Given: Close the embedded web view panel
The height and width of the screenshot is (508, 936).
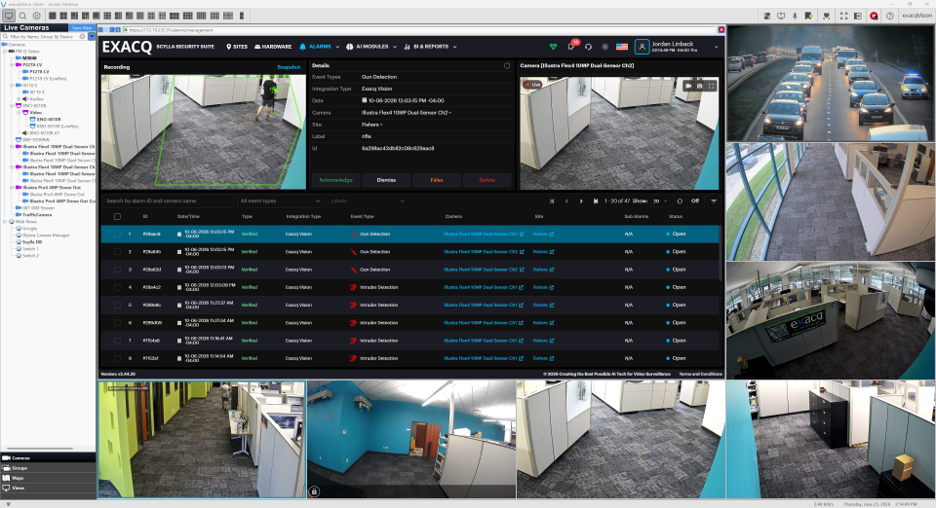Looking at the screenshot, I should coord(721,30).
